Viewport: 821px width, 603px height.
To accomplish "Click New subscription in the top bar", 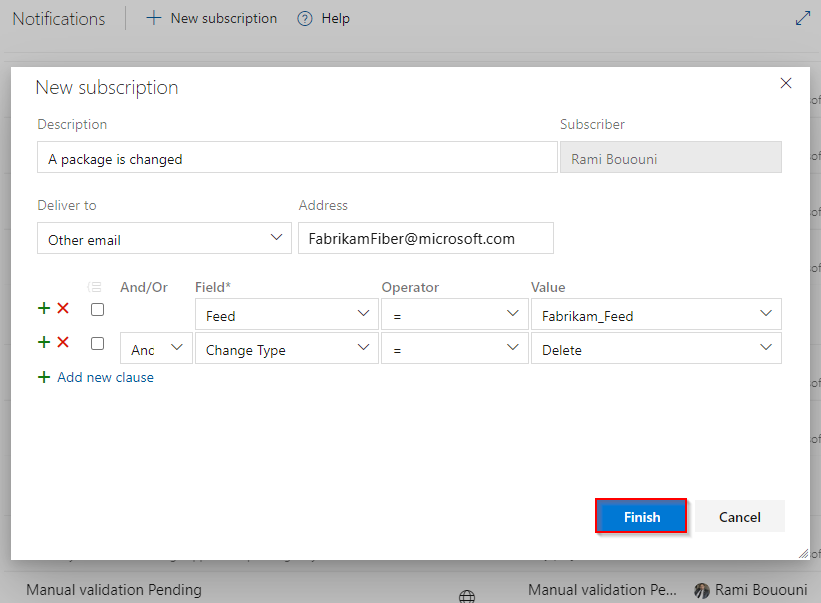I will (211, 18).
